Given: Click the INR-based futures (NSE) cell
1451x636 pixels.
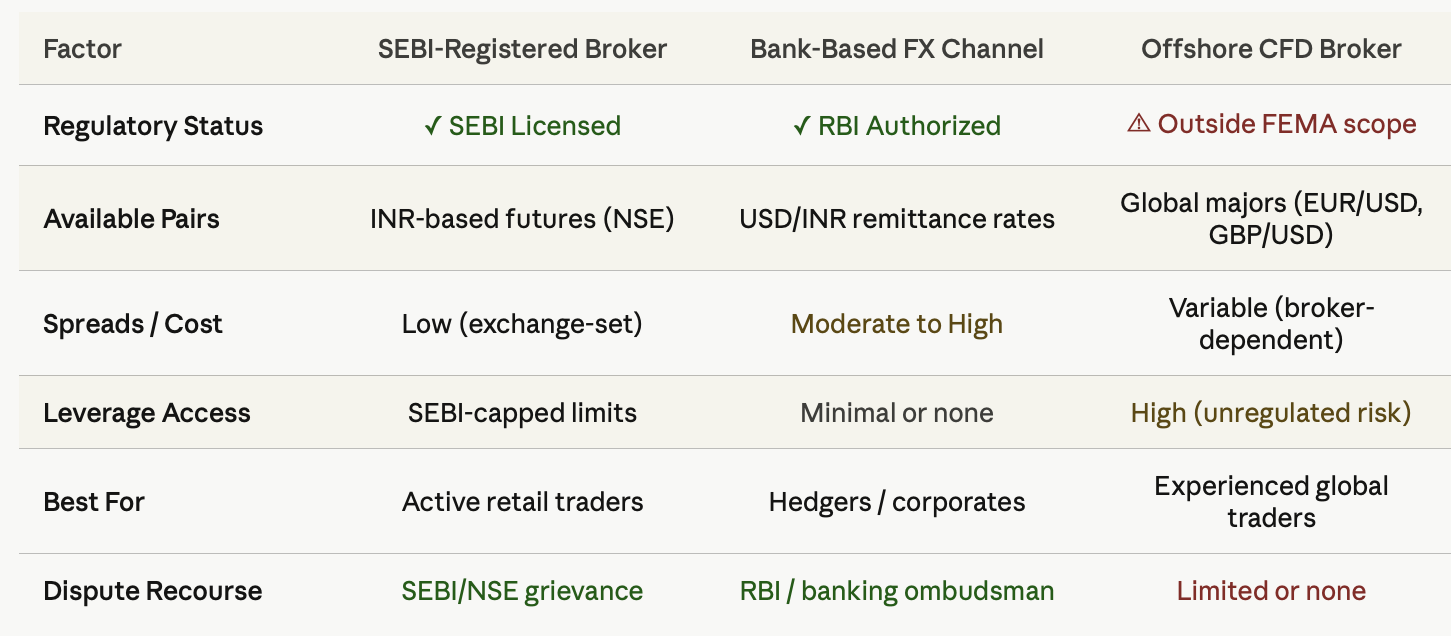Looking at the screenshot, I should (x=522, y=219).
